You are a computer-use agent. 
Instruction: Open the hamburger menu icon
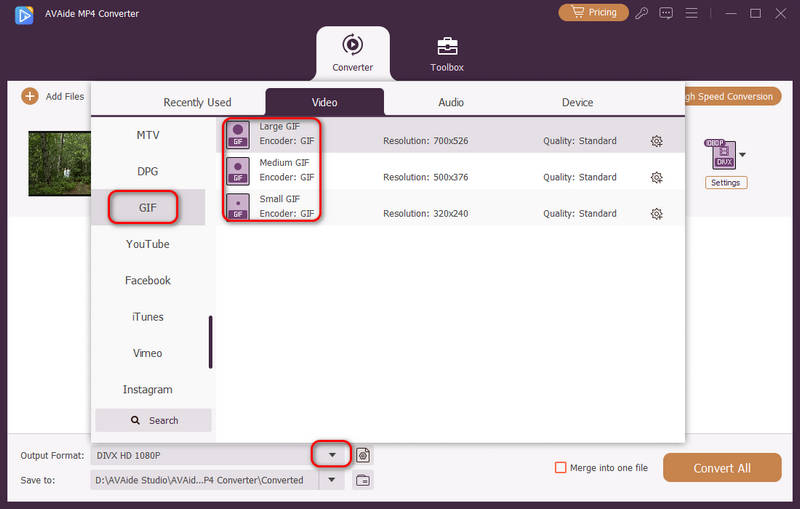(691, 13)
